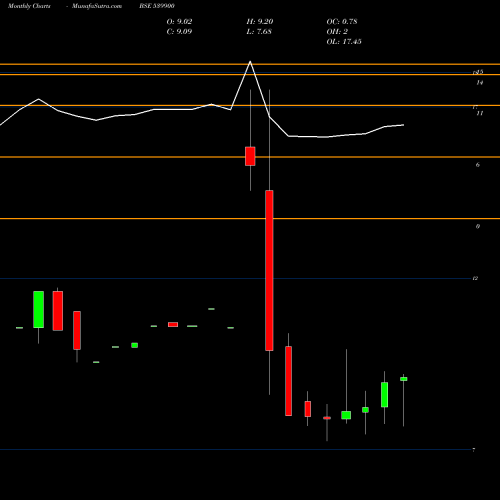
Task: Click the 'OH: 2' reading
Action: click(x=337, y=32)
